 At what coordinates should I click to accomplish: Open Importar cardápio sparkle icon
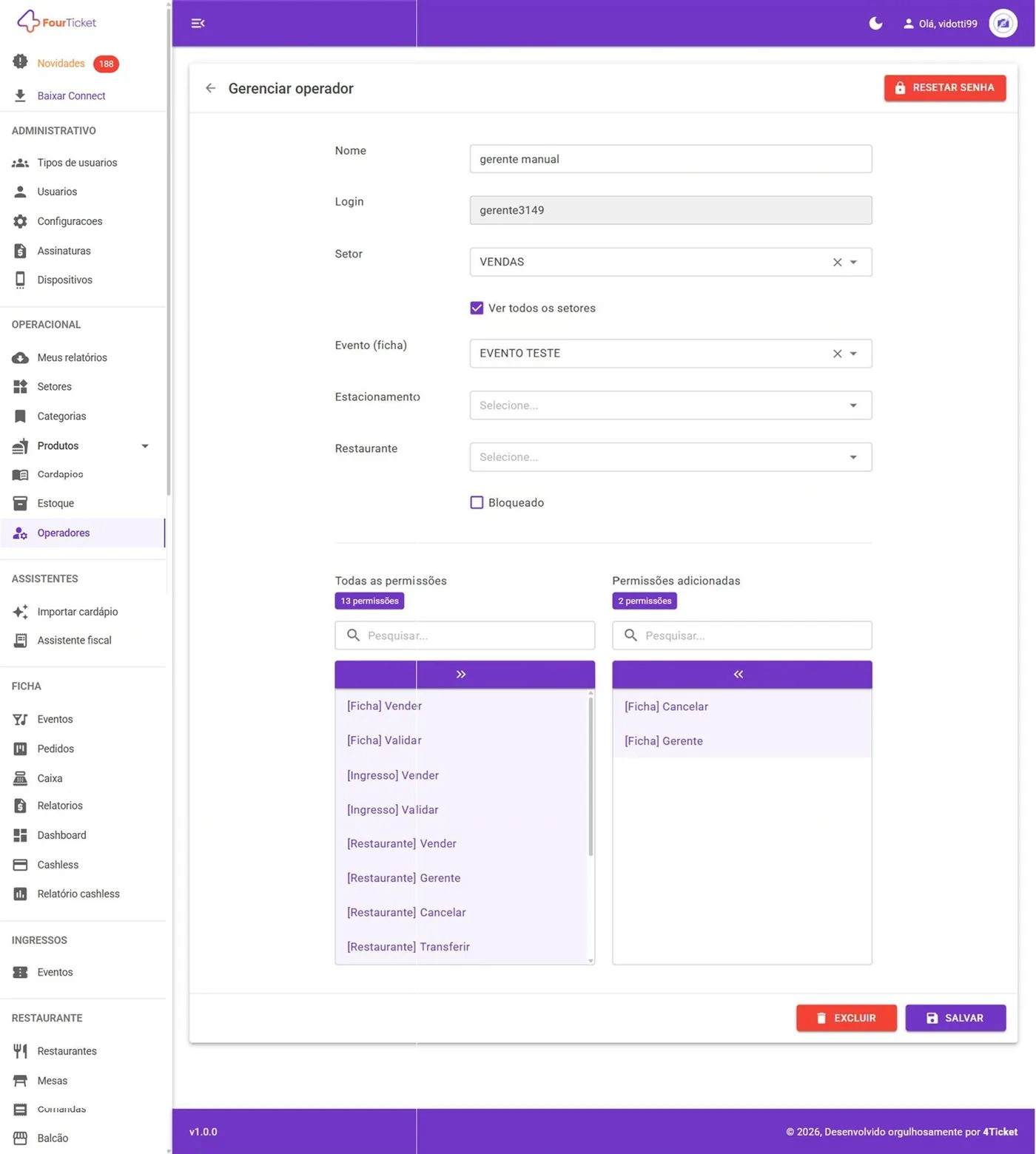click(20, 612)
